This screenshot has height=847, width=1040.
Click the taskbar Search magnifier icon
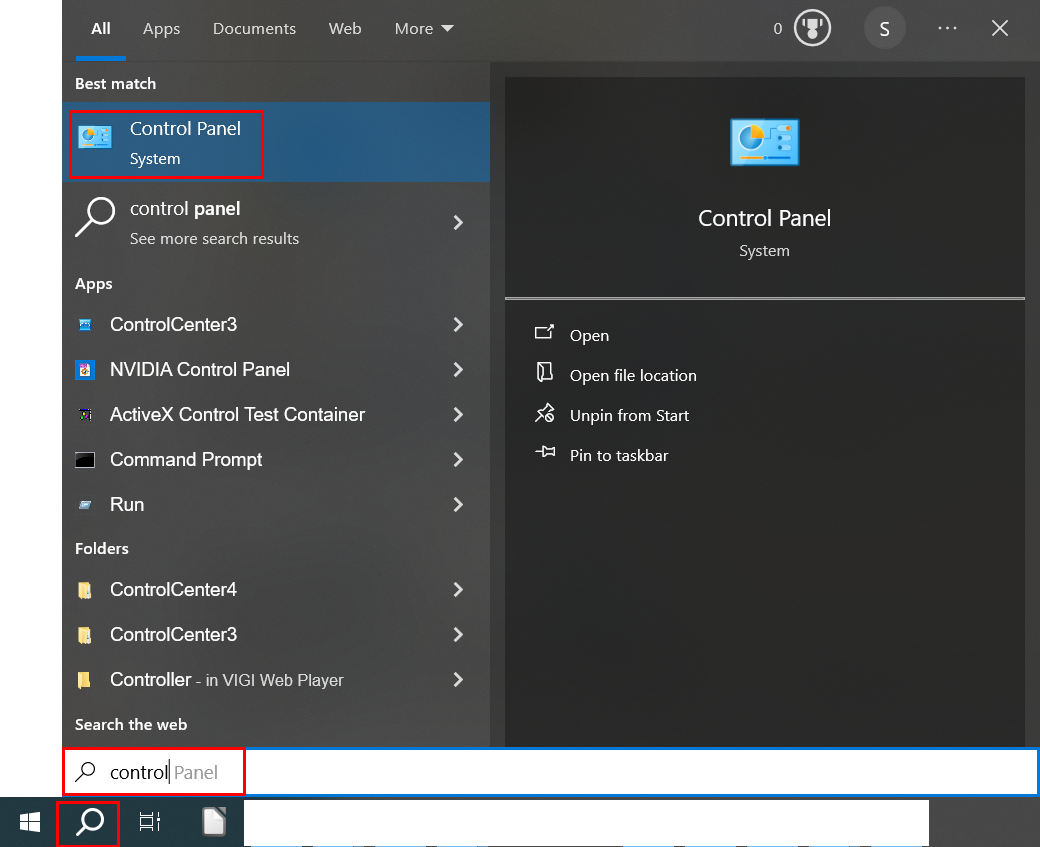click(x=89, y=822)
